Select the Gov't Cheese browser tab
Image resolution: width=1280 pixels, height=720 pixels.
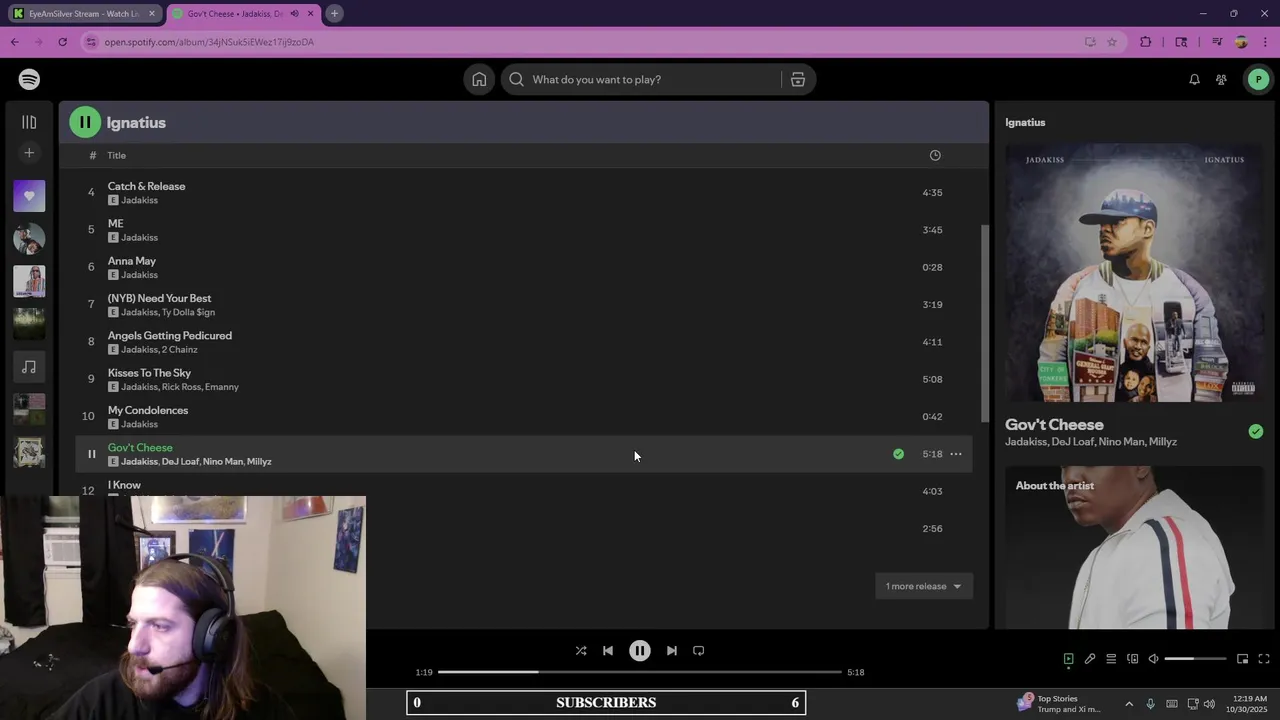(235, 14)
